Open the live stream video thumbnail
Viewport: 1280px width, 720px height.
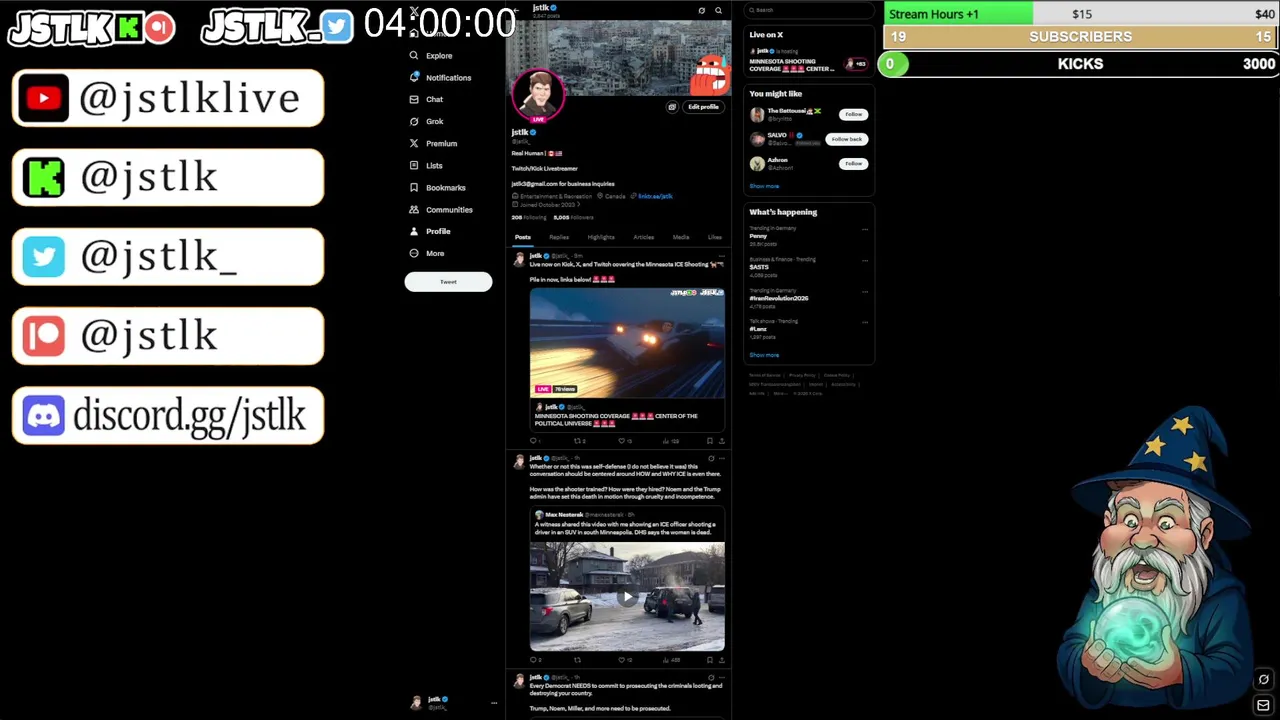click(x=627, y=343)
